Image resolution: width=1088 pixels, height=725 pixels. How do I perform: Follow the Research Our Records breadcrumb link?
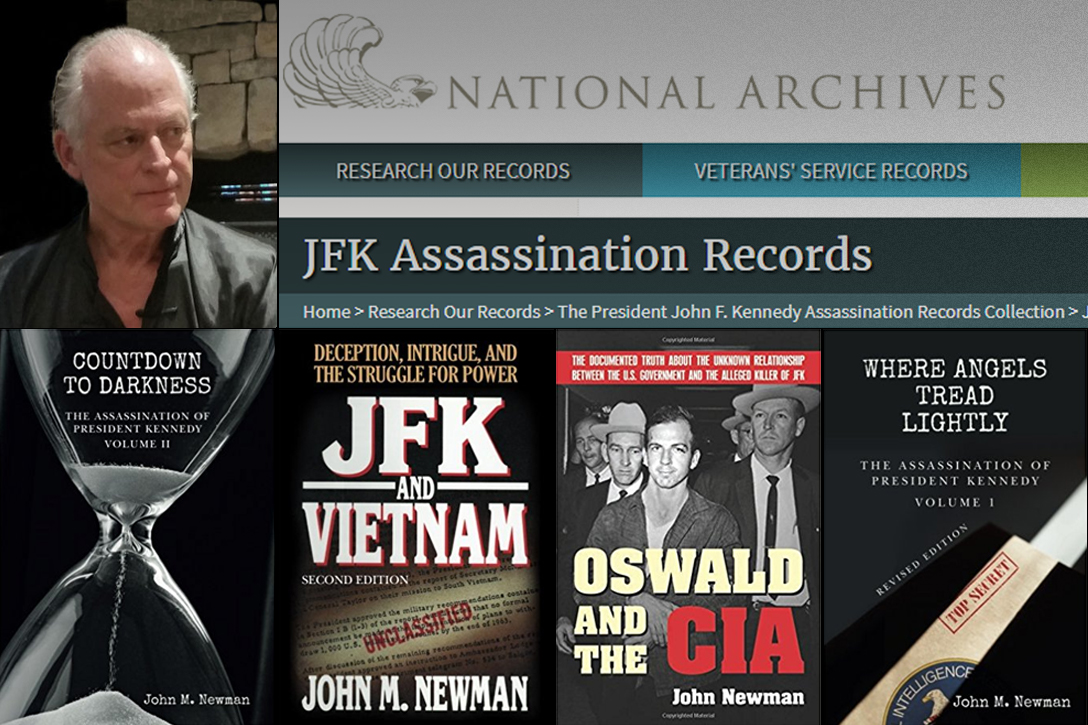coord(454,312)
